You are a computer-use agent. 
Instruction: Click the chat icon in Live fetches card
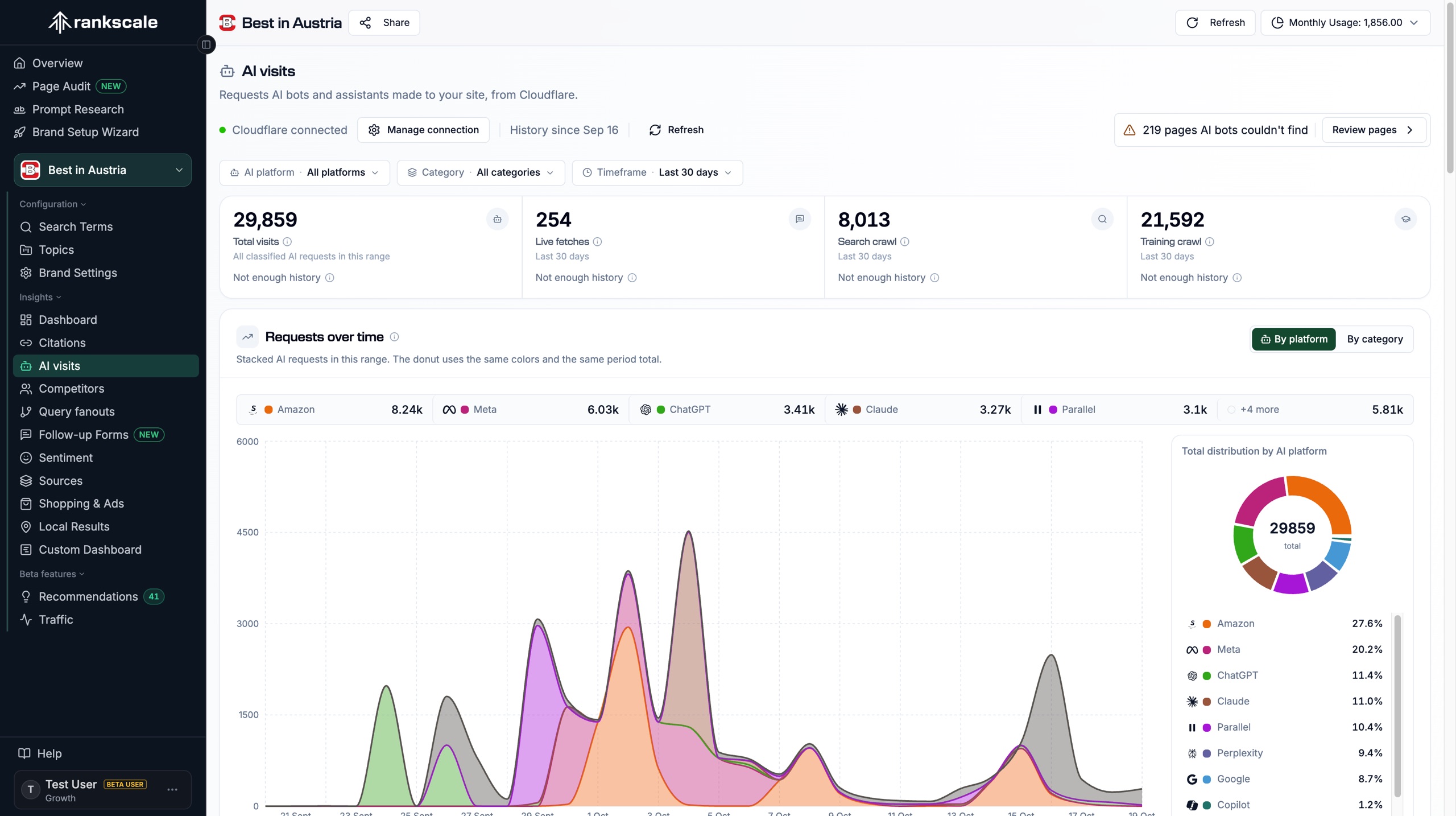pyautogui.click(x=800, y=219)
